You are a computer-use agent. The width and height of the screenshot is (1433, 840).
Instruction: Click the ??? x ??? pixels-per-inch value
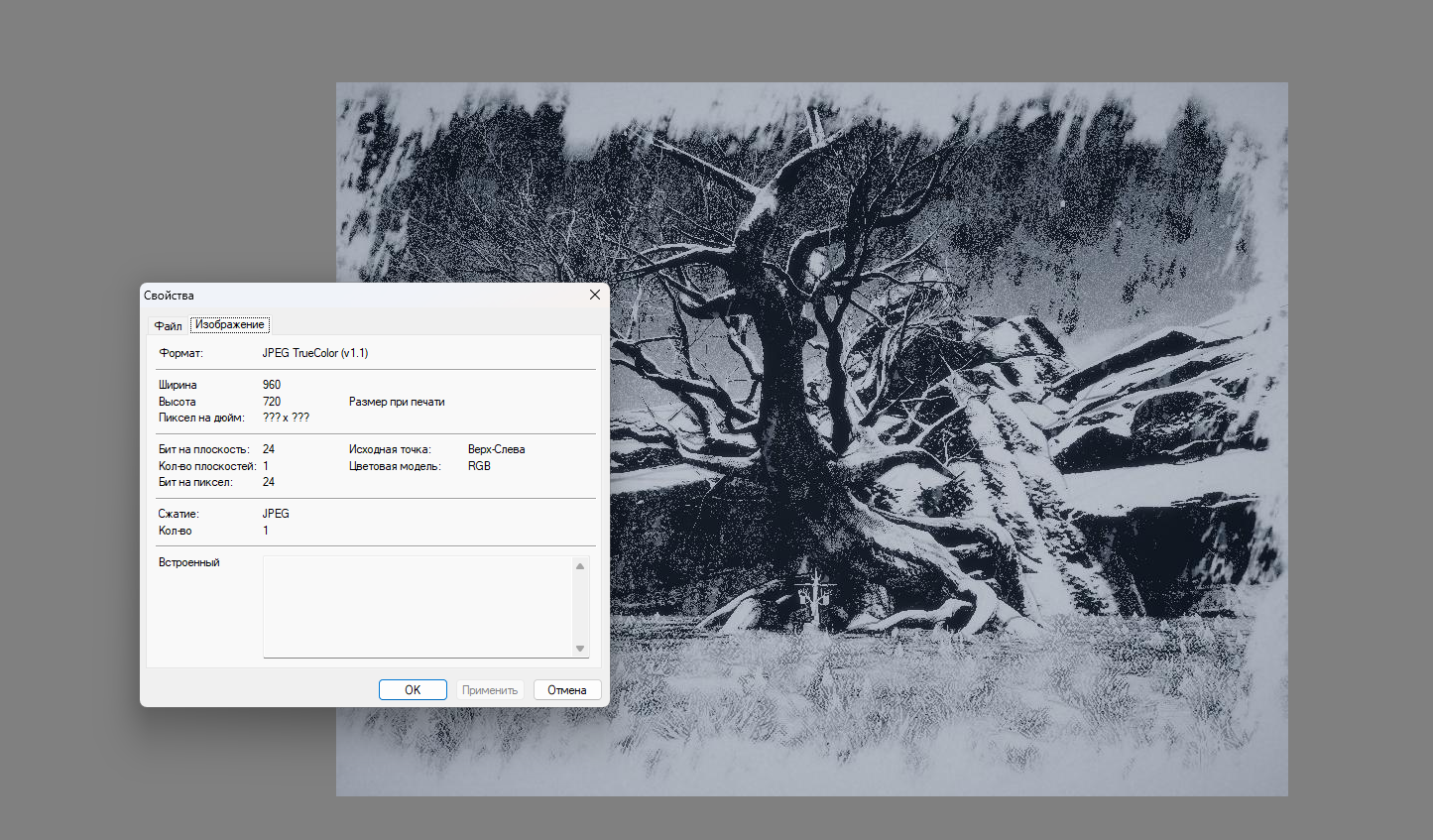click(286, 418)
